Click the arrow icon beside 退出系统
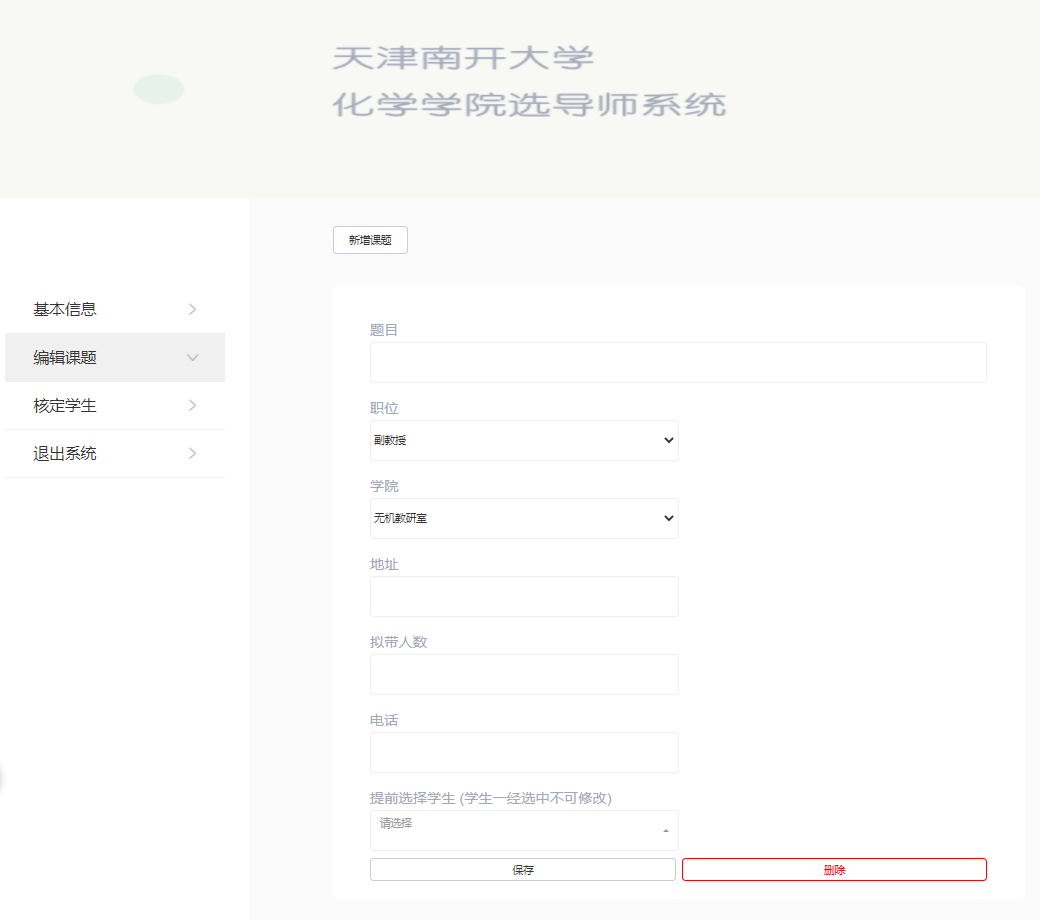 coord(193,453)
